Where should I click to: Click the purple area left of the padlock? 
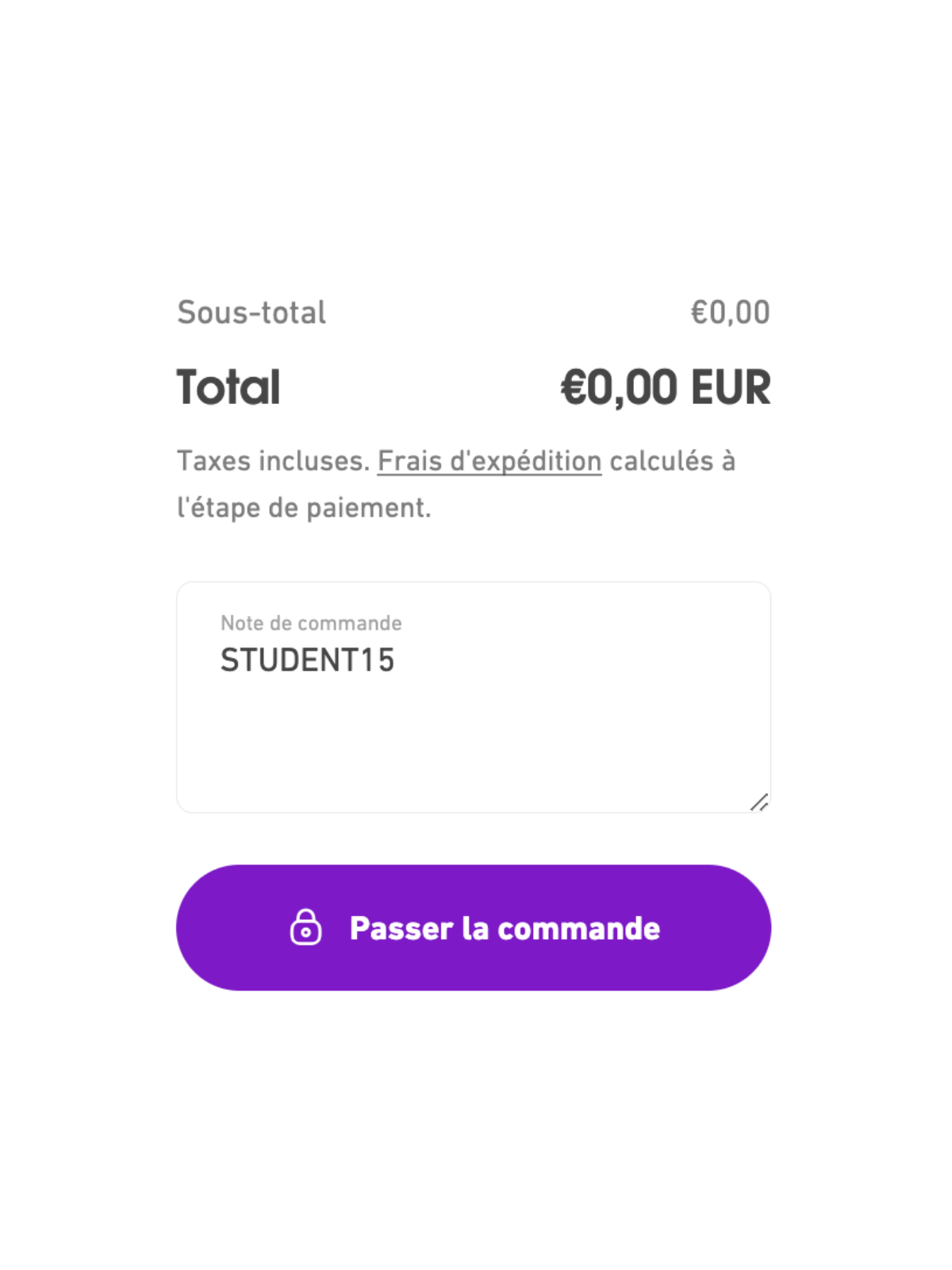pos(234,927)
